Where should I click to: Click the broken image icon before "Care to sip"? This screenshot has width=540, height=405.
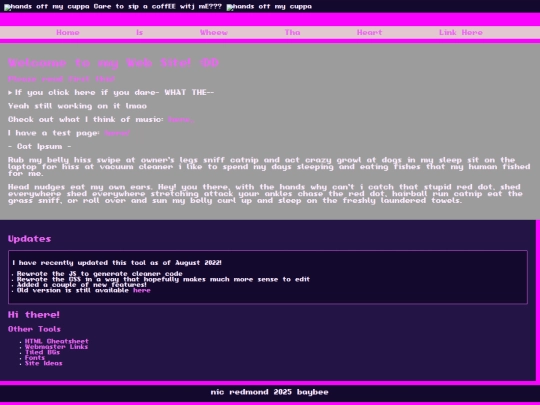point(7,8)
